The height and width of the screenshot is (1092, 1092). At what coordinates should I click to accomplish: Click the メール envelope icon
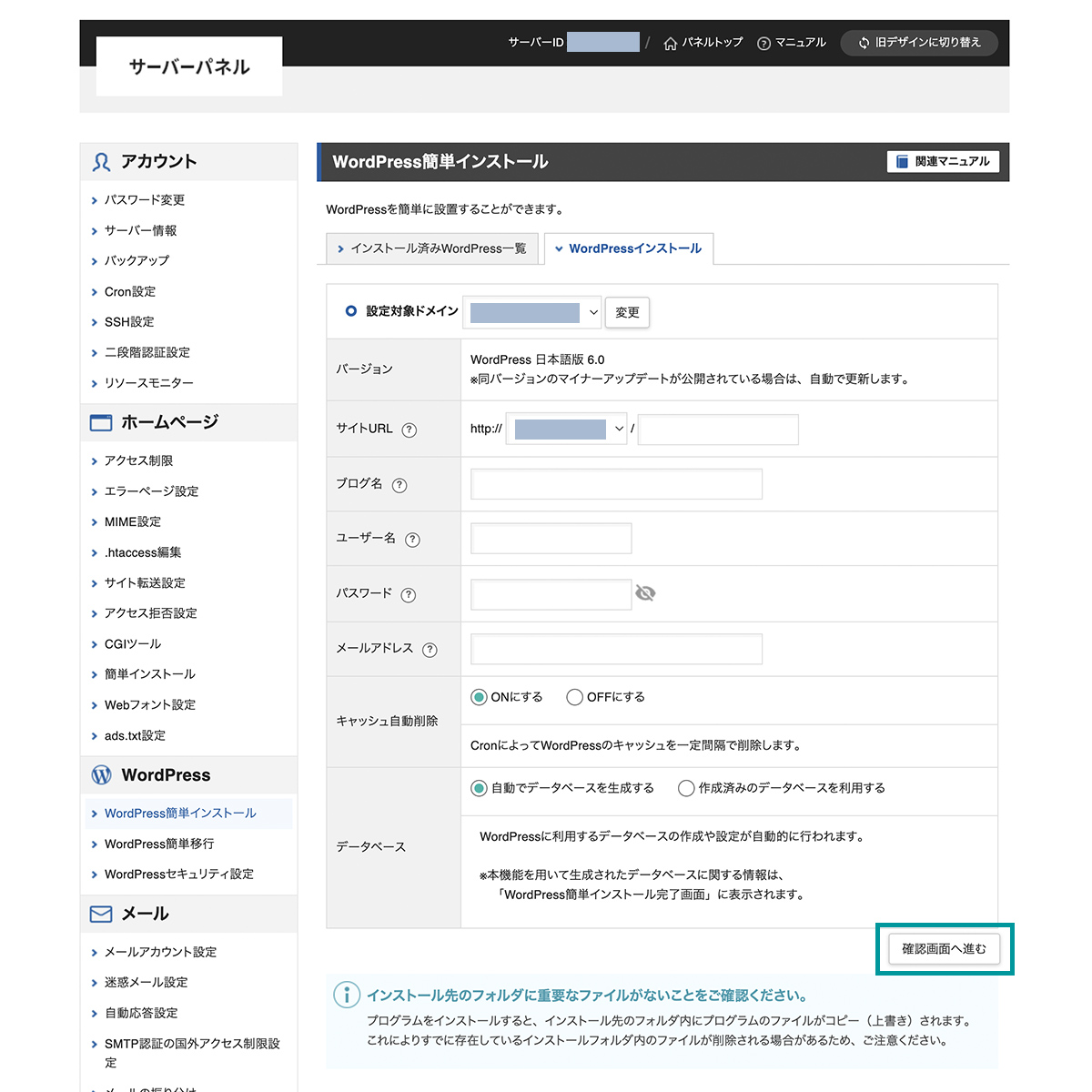click(x=101, y=915)
